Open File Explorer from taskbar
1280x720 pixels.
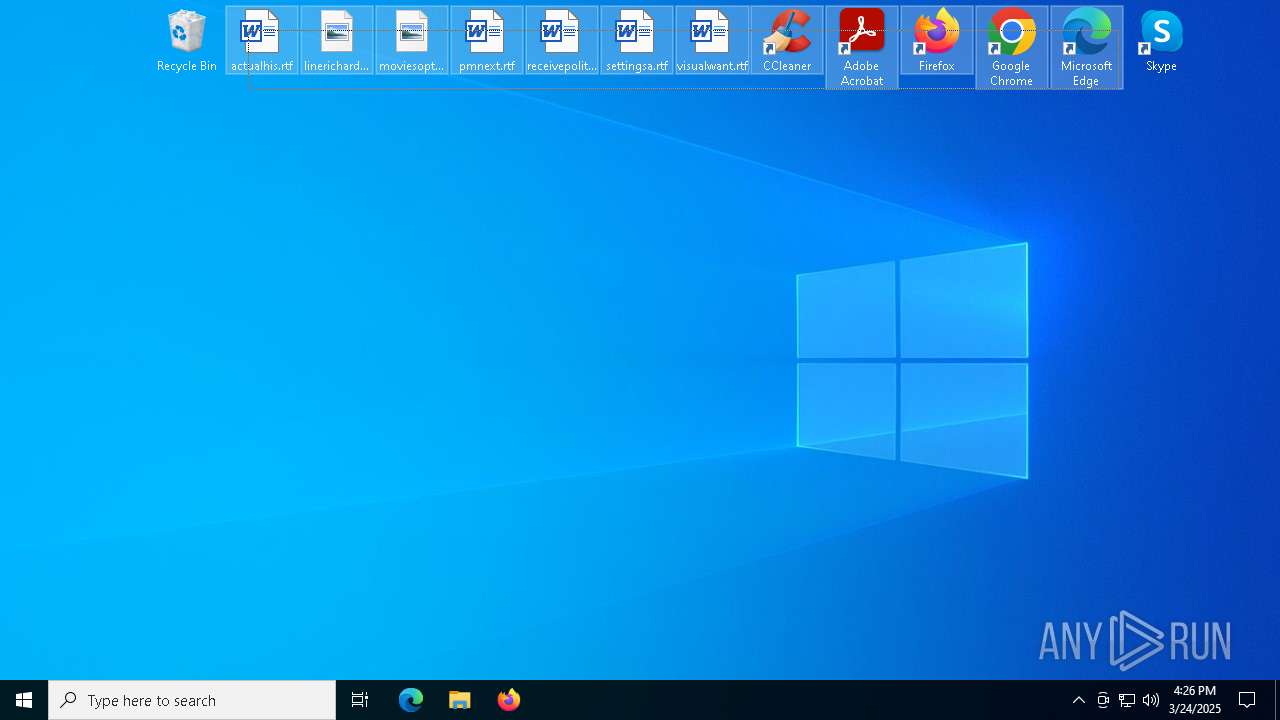click(x=460, y=700)
